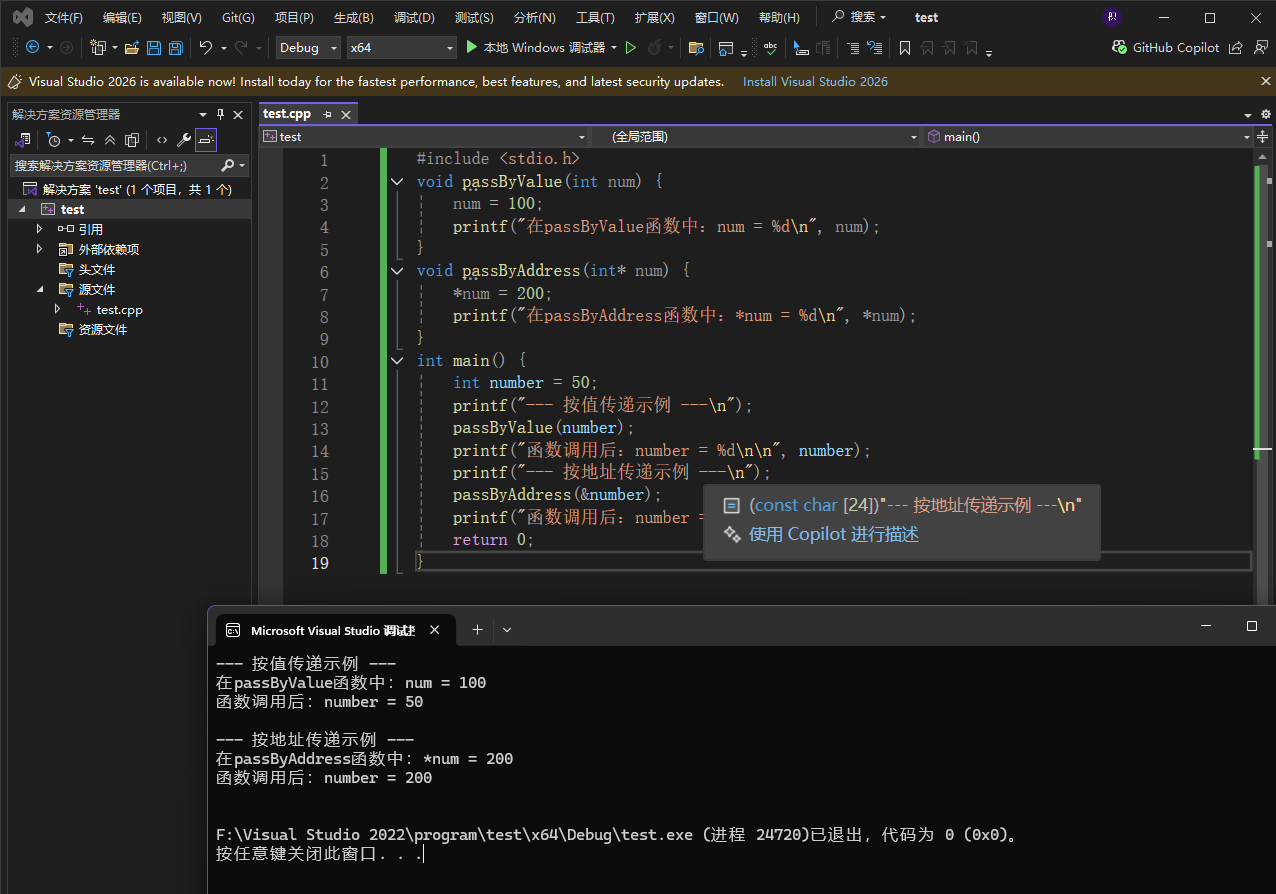The image size is (1276, 894).
Task: Expand the 外部依赖项 tree node
Action: 40,249
